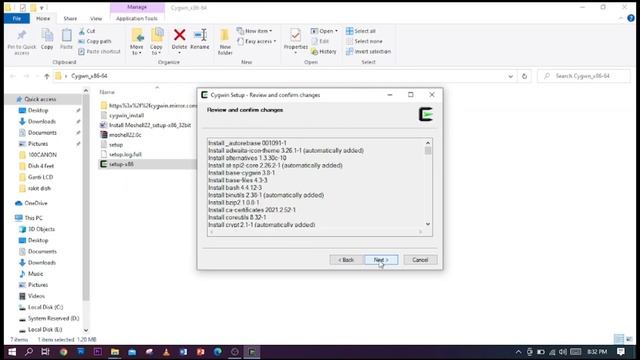Switch to the Share ribbon tab
The width and height of the screenshot is (640, 360).
click(x=70, y=18)
